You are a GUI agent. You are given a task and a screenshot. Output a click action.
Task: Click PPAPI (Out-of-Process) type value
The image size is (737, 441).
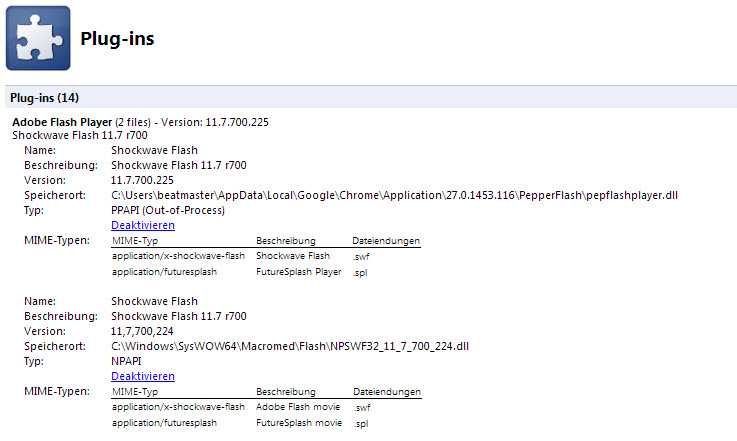click(x=168, y=210)
